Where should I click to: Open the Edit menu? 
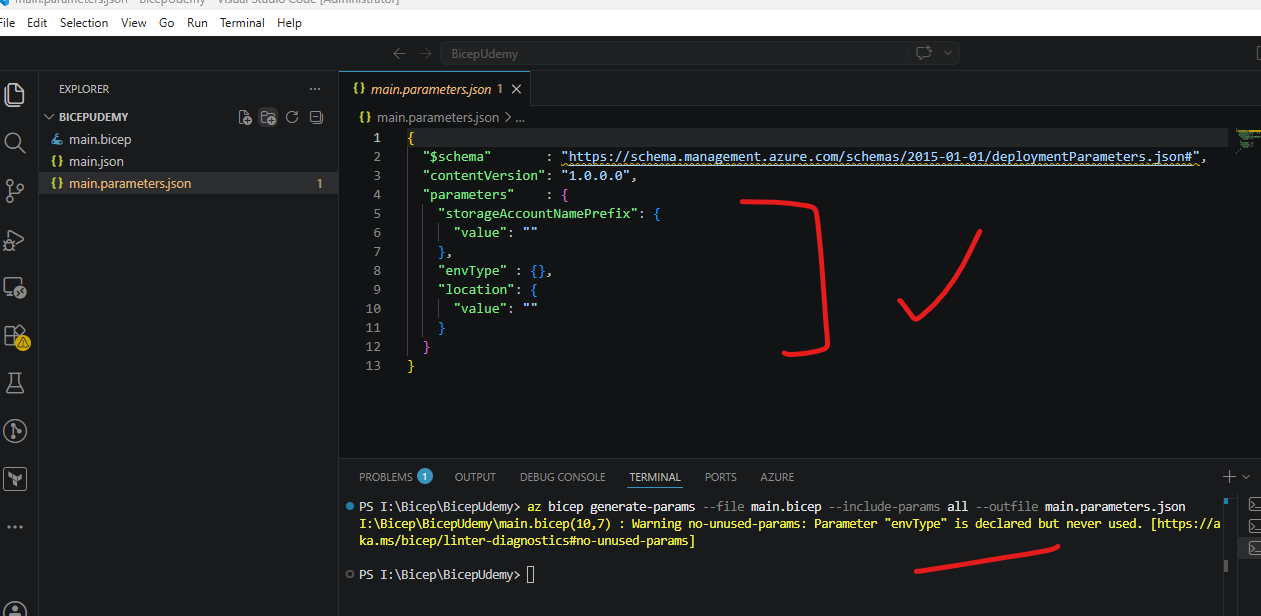pos(37,23)
